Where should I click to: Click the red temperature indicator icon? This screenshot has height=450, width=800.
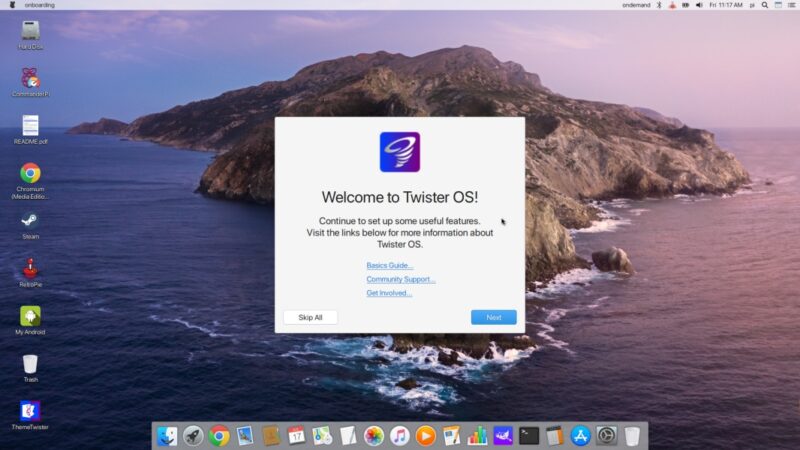pos(672,5)
